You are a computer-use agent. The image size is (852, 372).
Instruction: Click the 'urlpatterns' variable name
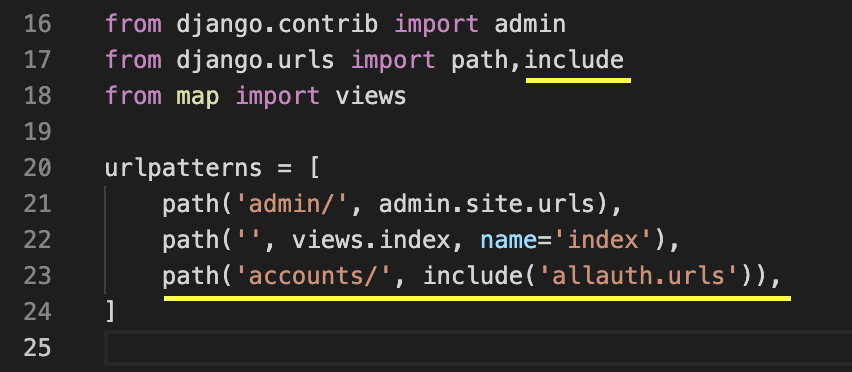coord(184,169)
